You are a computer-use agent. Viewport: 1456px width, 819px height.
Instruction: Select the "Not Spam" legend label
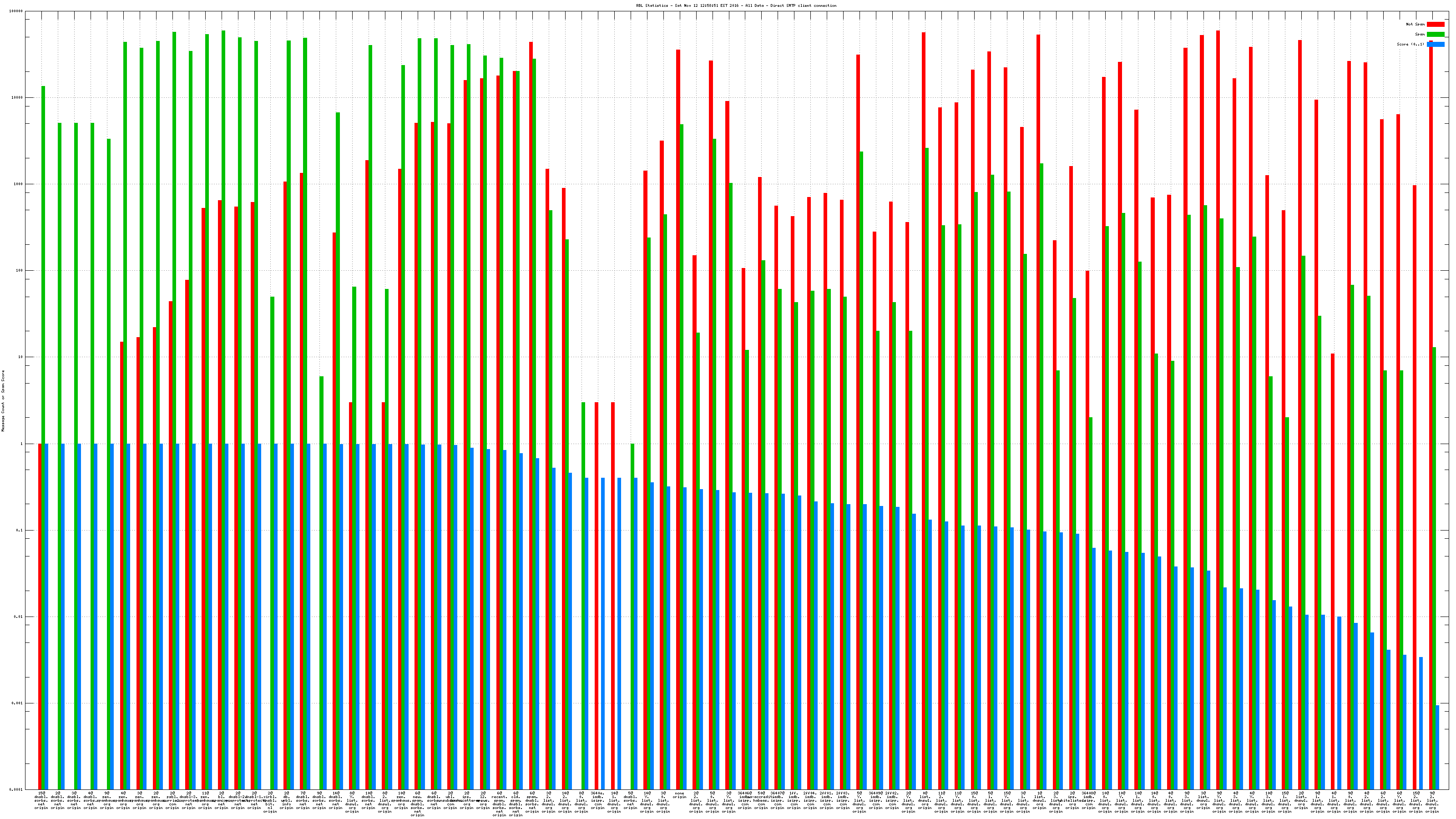tap(1416, 24)
